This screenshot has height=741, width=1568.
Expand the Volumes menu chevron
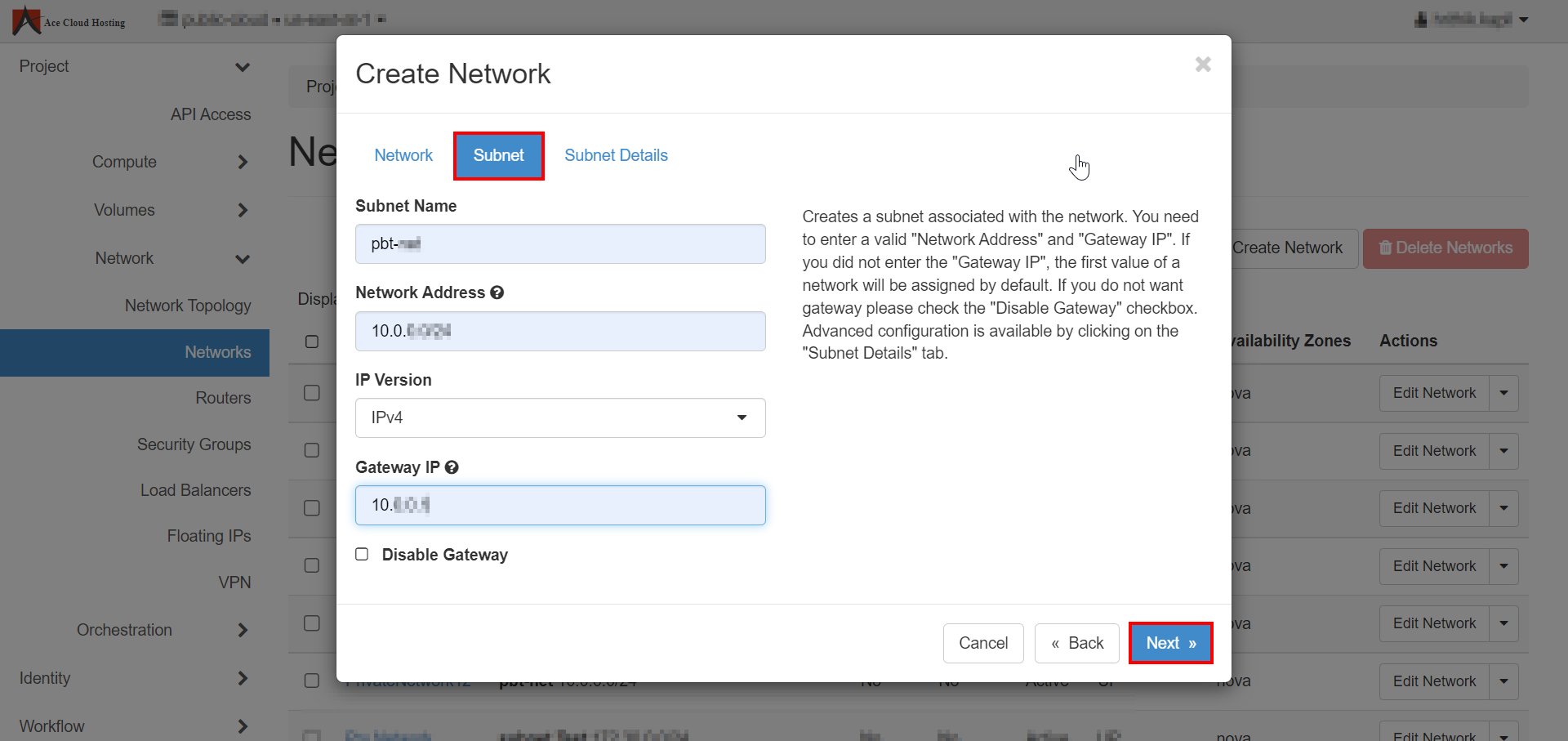point(243,210)
